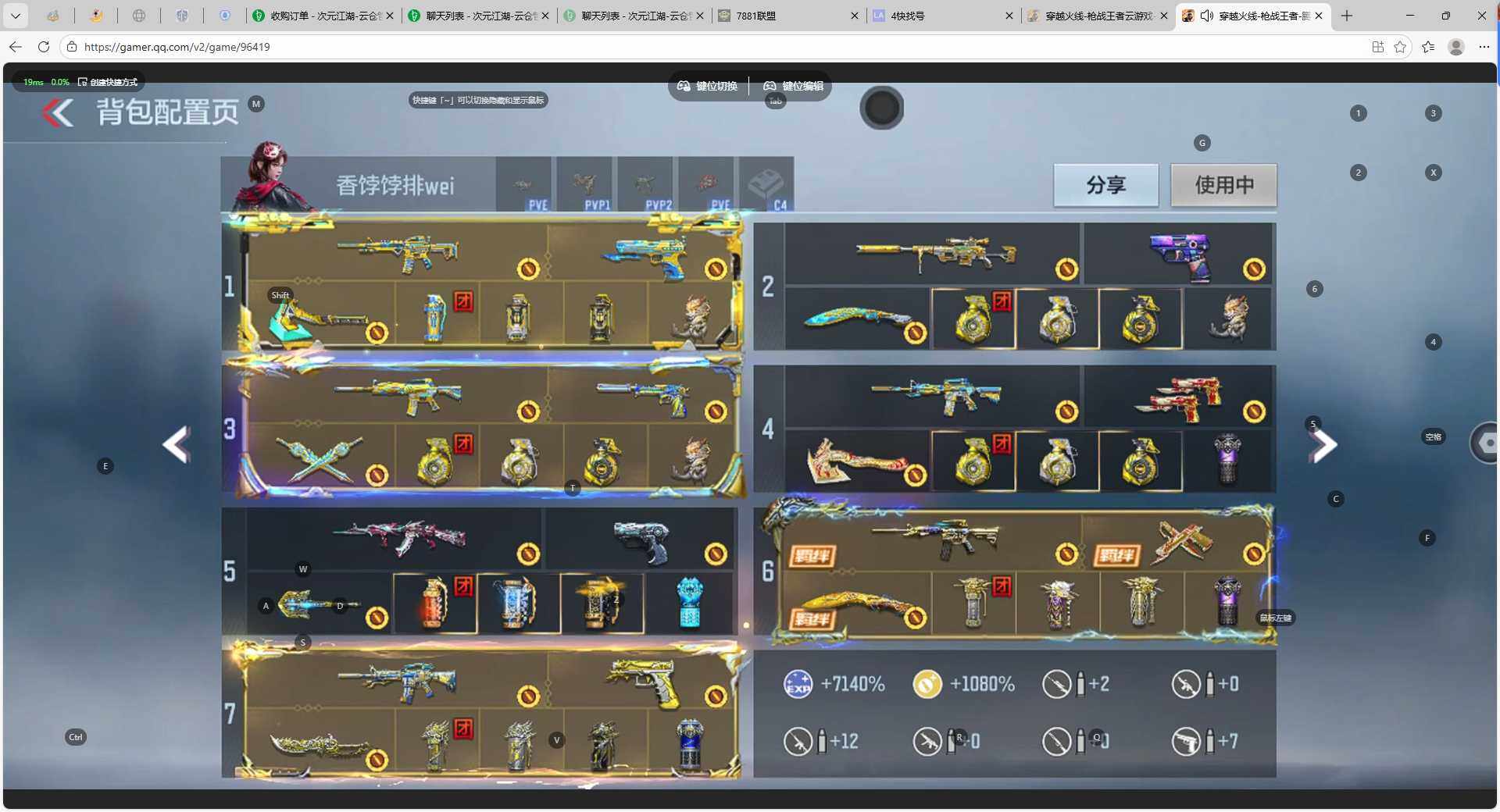Switch to the PVP1 loadout tab
Screen dimensions: 1500x812
click(584, 184)
